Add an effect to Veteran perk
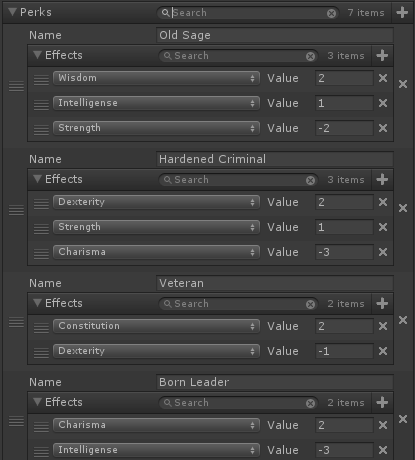Image resolution: width=415 pixels, height=460 pixels. tap(382, 303)
